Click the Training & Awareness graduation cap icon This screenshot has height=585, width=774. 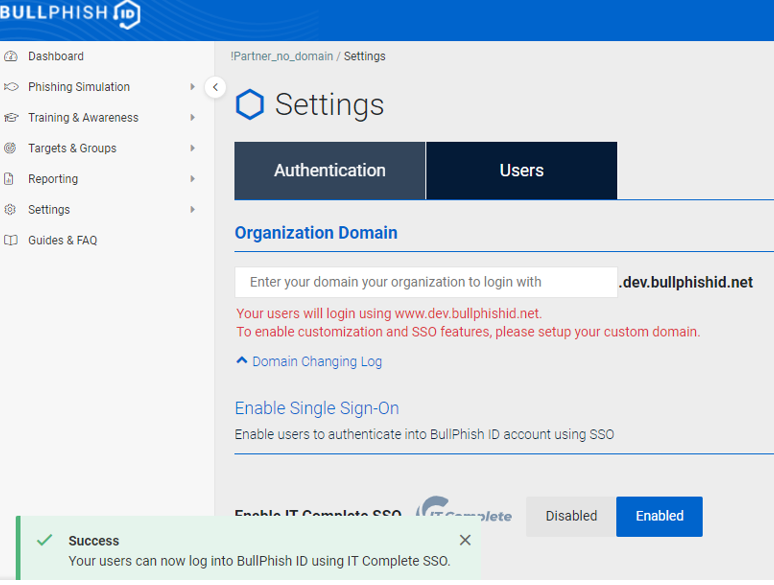(x=11, y=117)
